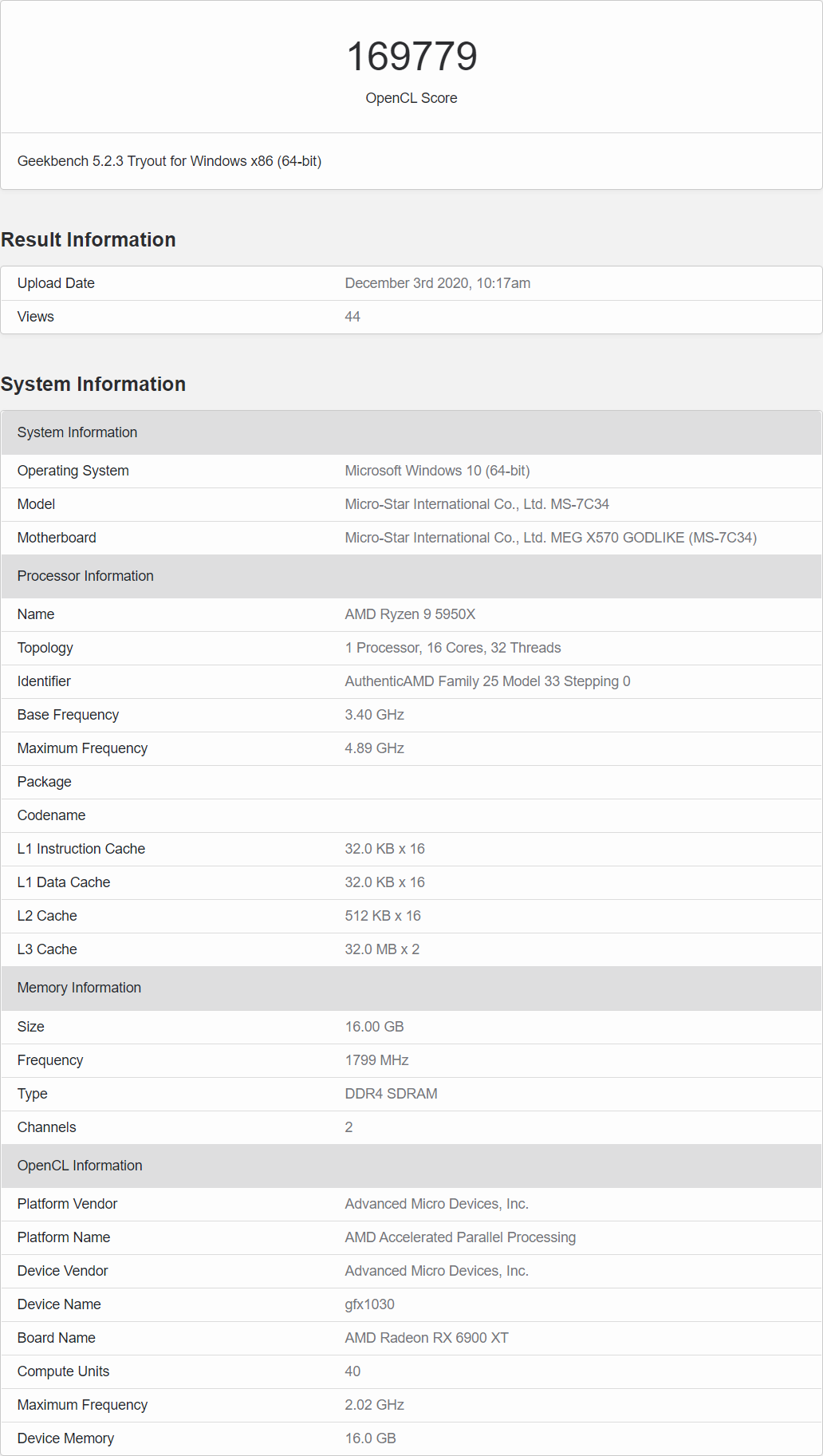This screenshot has height=1456, width=823.
Task: Click the Upload Date value December 3rd 2020
Action: 437,283
